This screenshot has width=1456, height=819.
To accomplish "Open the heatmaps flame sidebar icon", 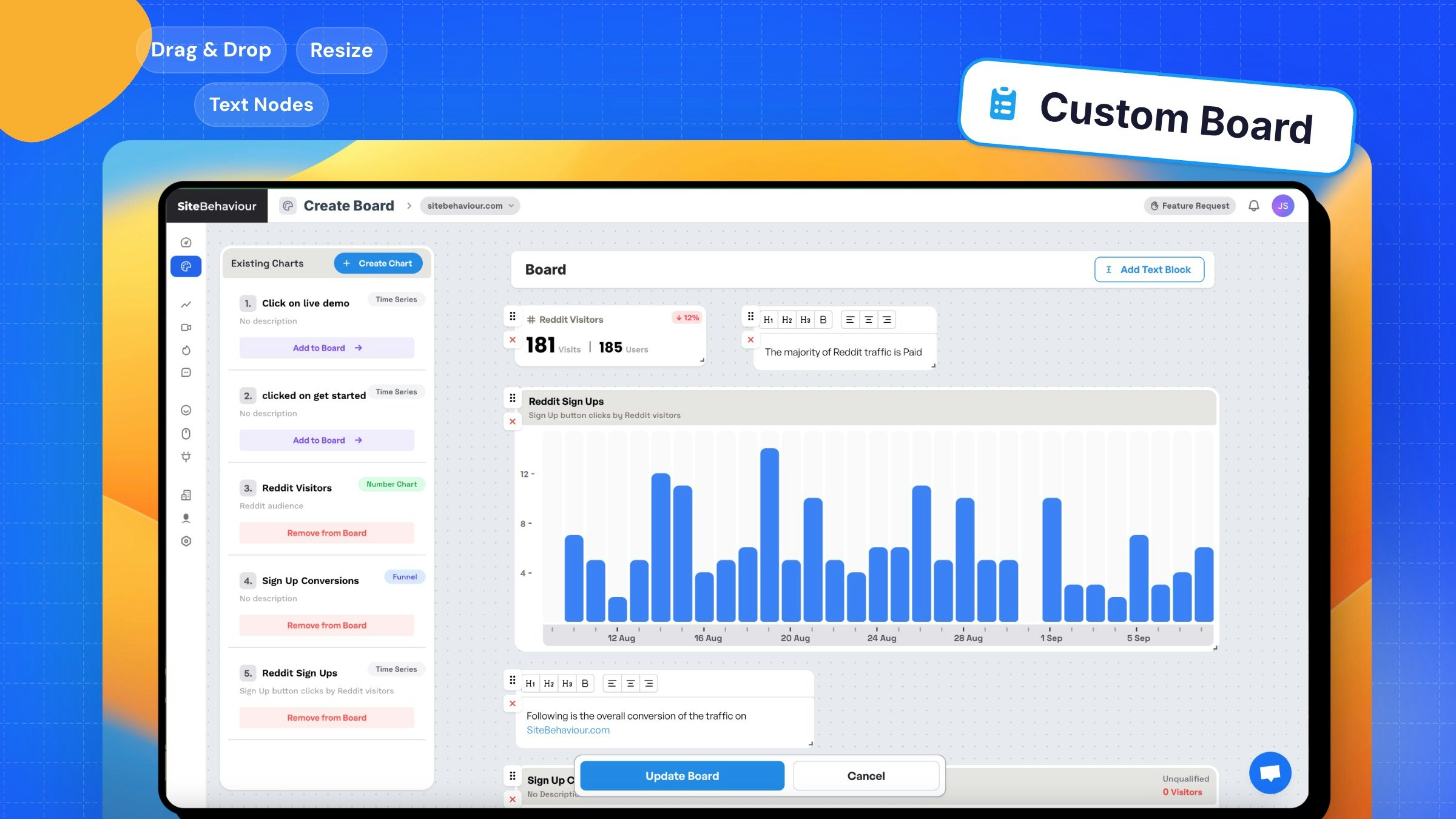I will tap(186, 350).
